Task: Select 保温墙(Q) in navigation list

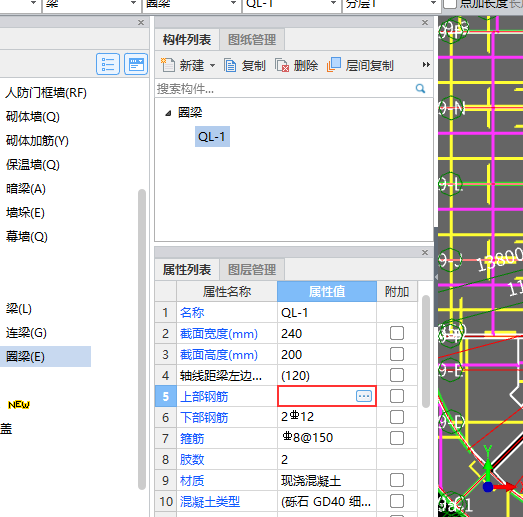Action: pyautogui.click(x=33, y=165)
